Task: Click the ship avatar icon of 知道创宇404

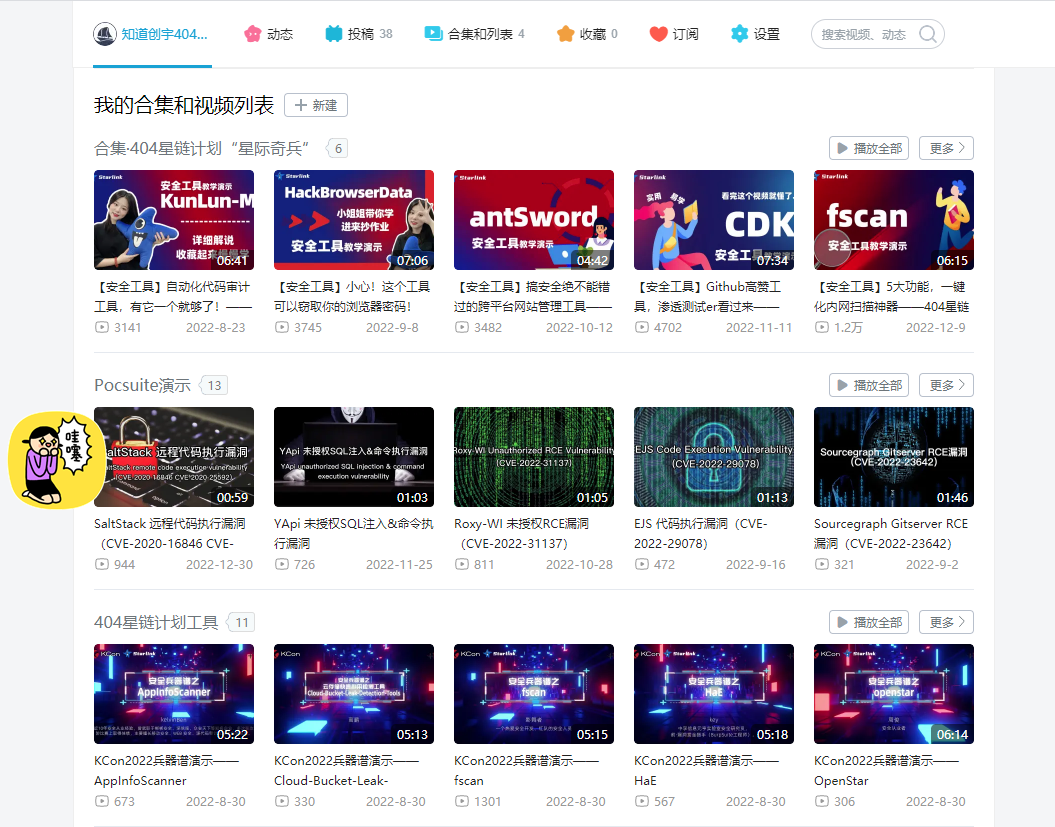Action: 105,34
